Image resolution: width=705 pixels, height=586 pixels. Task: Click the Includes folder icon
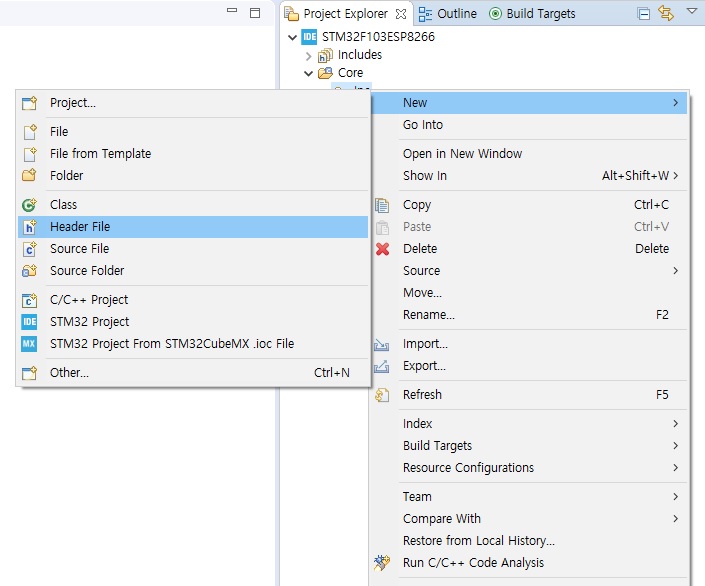point(325,56)
